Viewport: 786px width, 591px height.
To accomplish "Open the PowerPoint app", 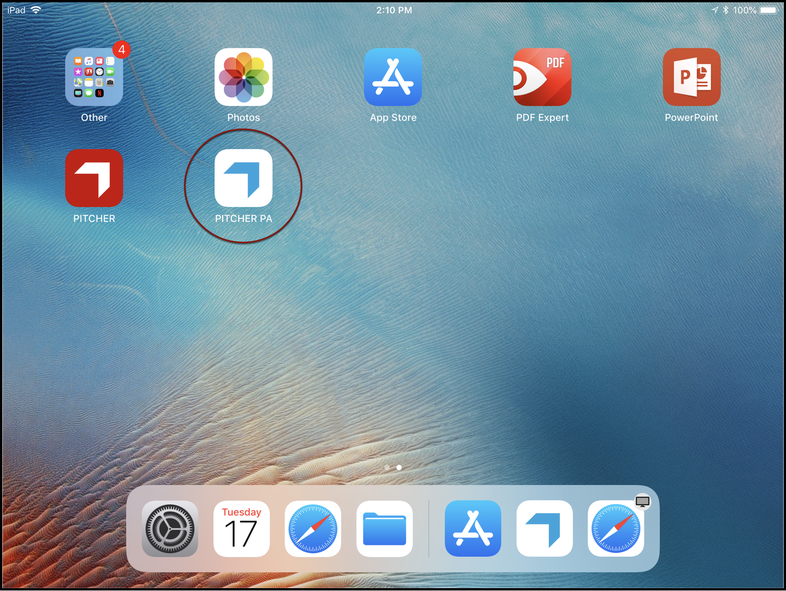I will 691,77.
